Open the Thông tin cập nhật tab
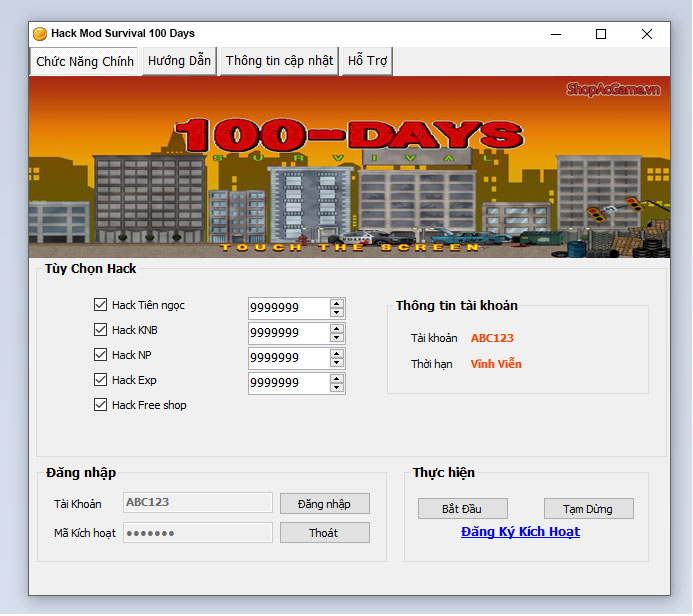The width and height of the screenshot is (693, 616). [x=279, y=61]
